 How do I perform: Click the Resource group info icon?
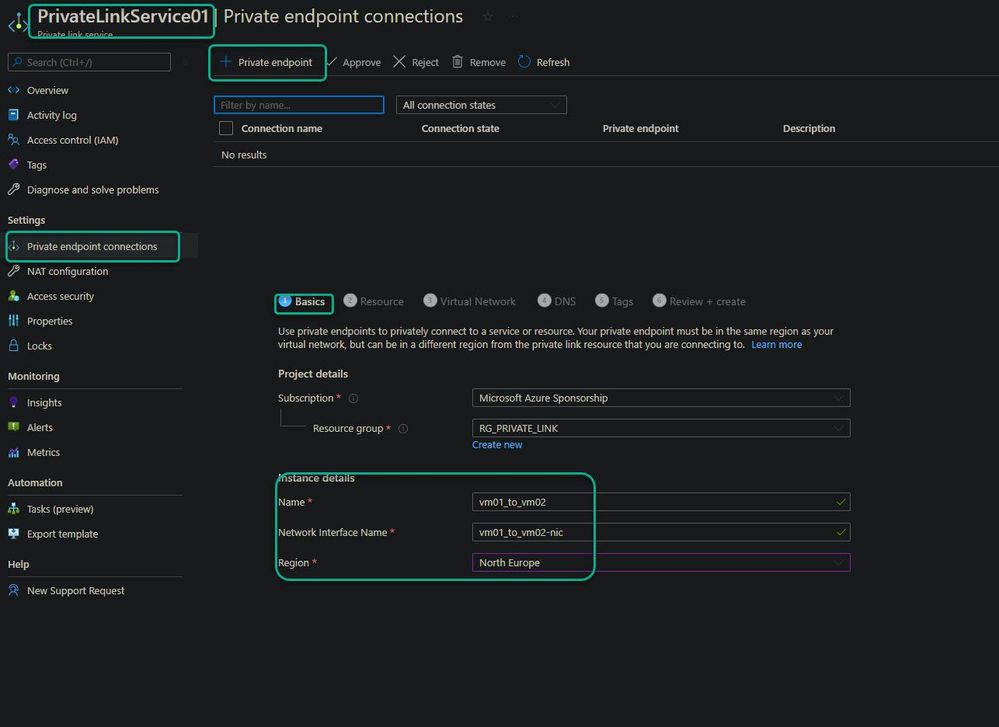403,429
